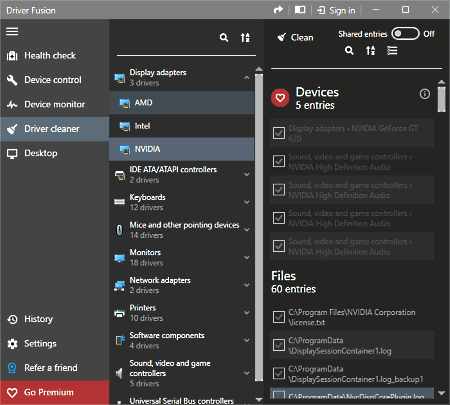Click the book icon in title bar
The width and height of the screenshot is (450, 405).
tap(300, 10)
